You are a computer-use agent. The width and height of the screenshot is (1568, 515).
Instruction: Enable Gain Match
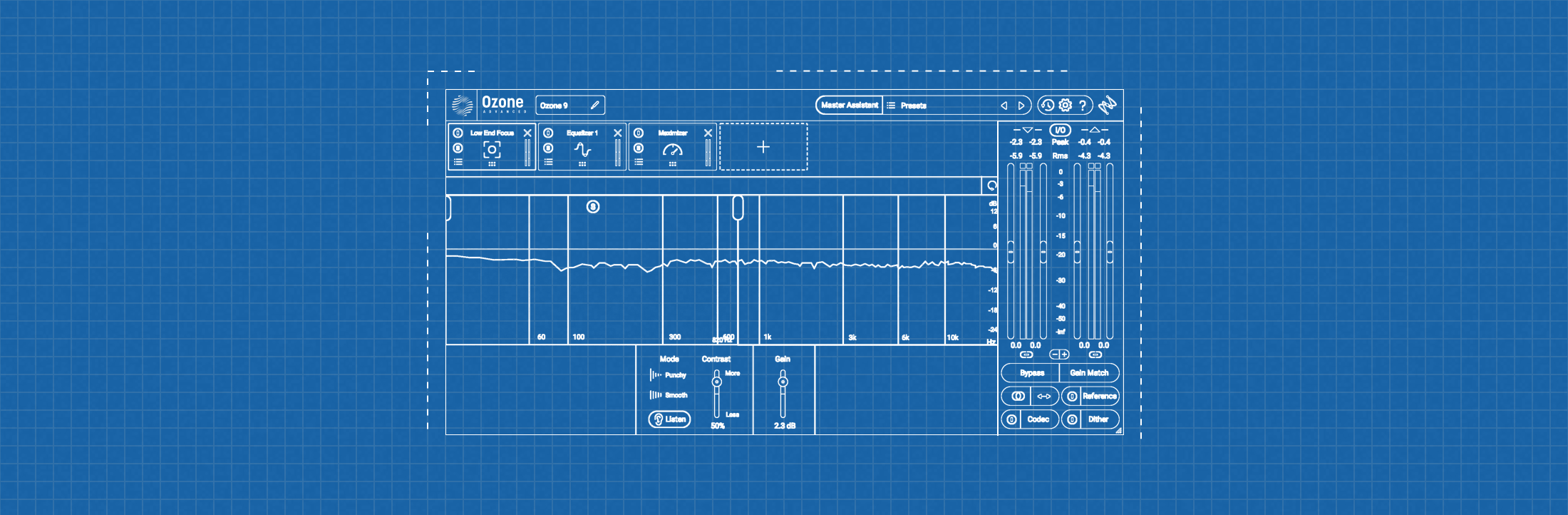[1090, 373]
